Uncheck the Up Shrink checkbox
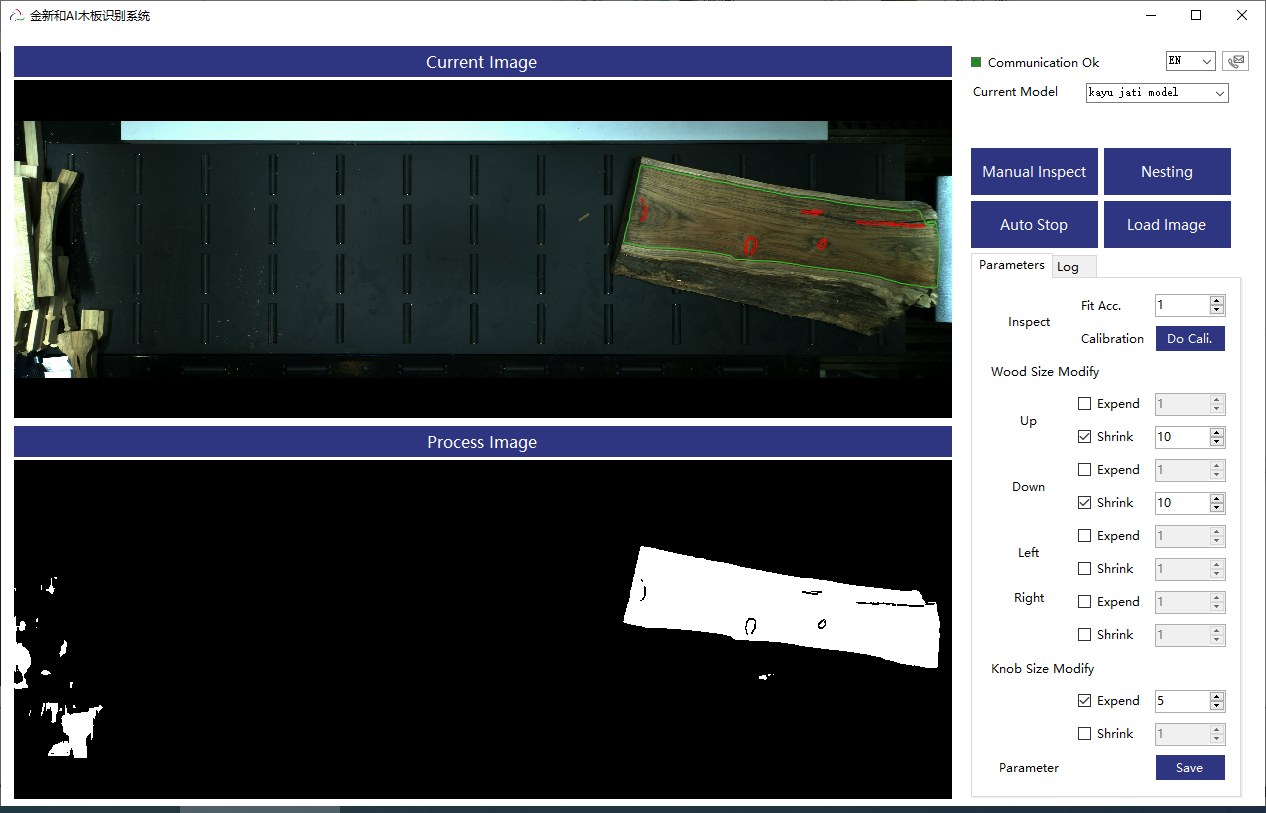Screen dimensions: 1266x813 [x=1084, y=437]
